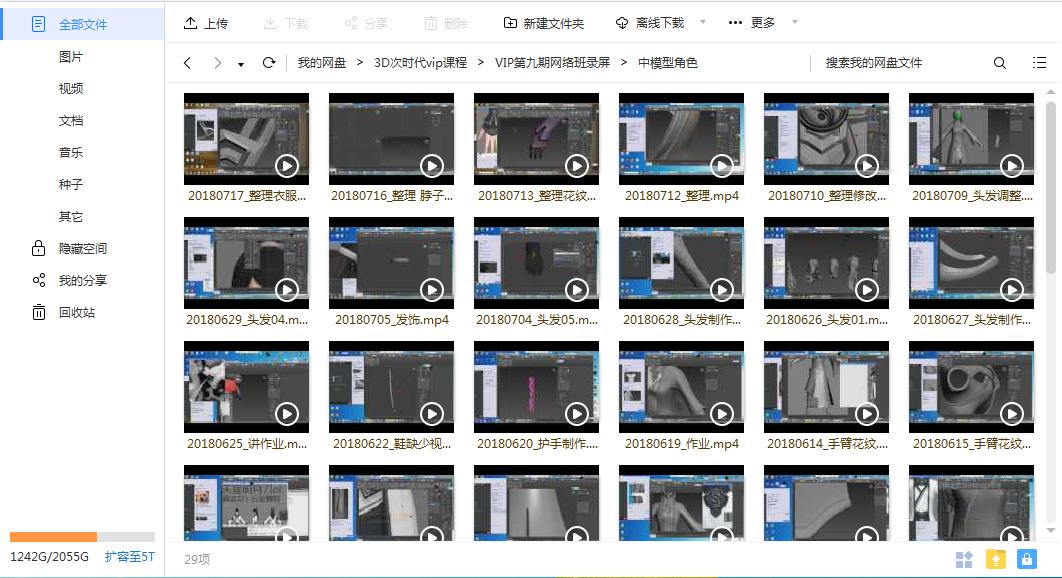The height and width of the screenshot is (578, 1062).
Task: Click the blue lock icon at bottom right
Action: point(1027,559)
